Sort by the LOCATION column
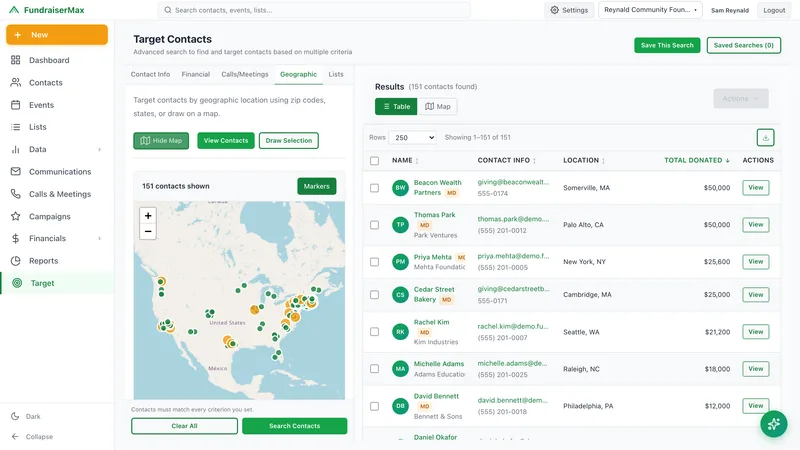This screenshot has height=450, width=800. point(584,160)
